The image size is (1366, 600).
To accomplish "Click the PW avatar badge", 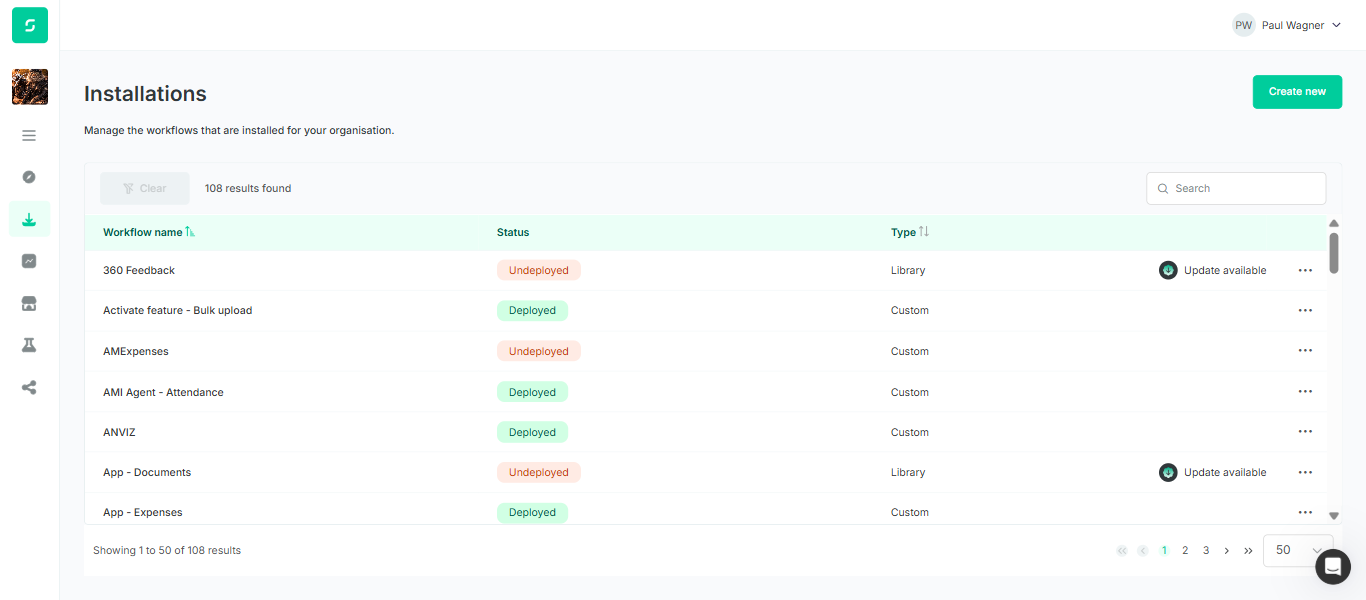I will pyautogui.click(x=1243, y=25).
